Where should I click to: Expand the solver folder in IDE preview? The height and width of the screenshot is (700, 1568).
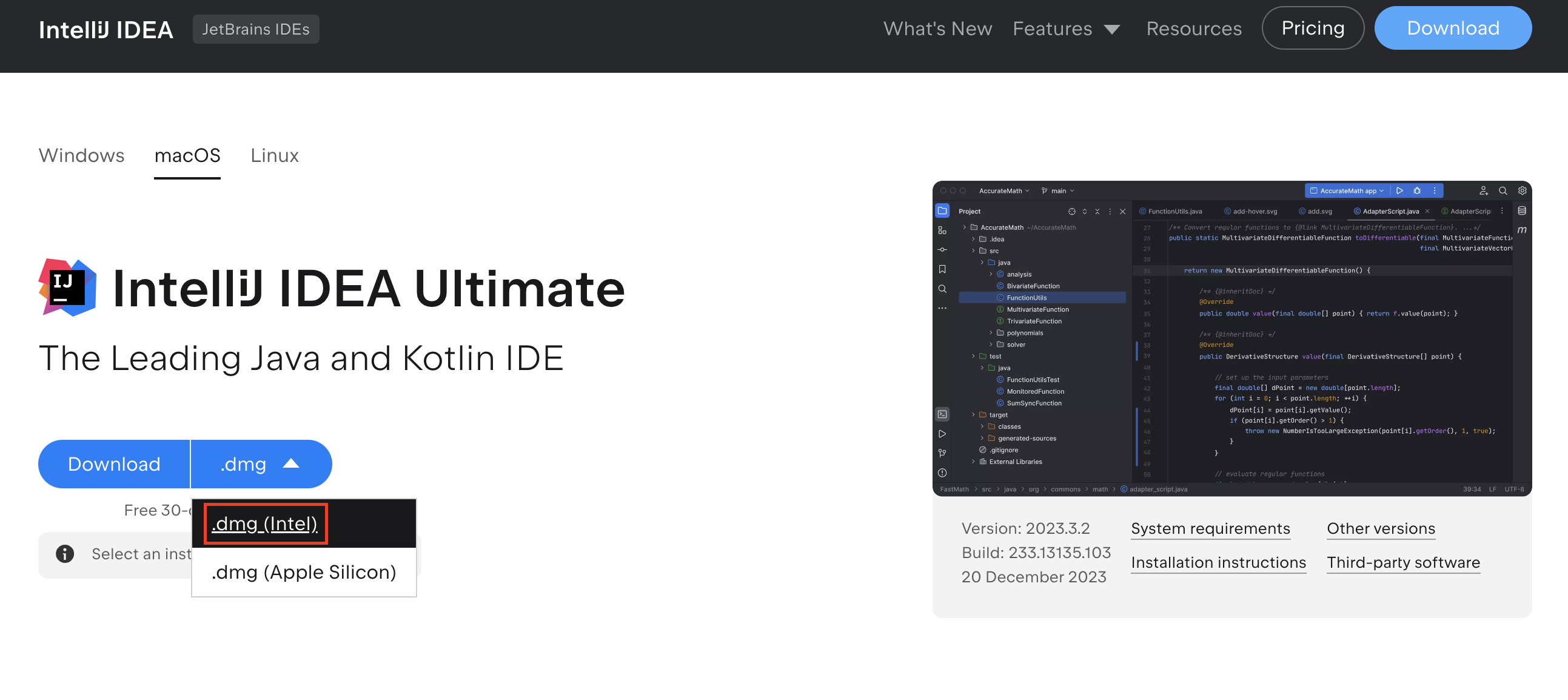(990, 345)
